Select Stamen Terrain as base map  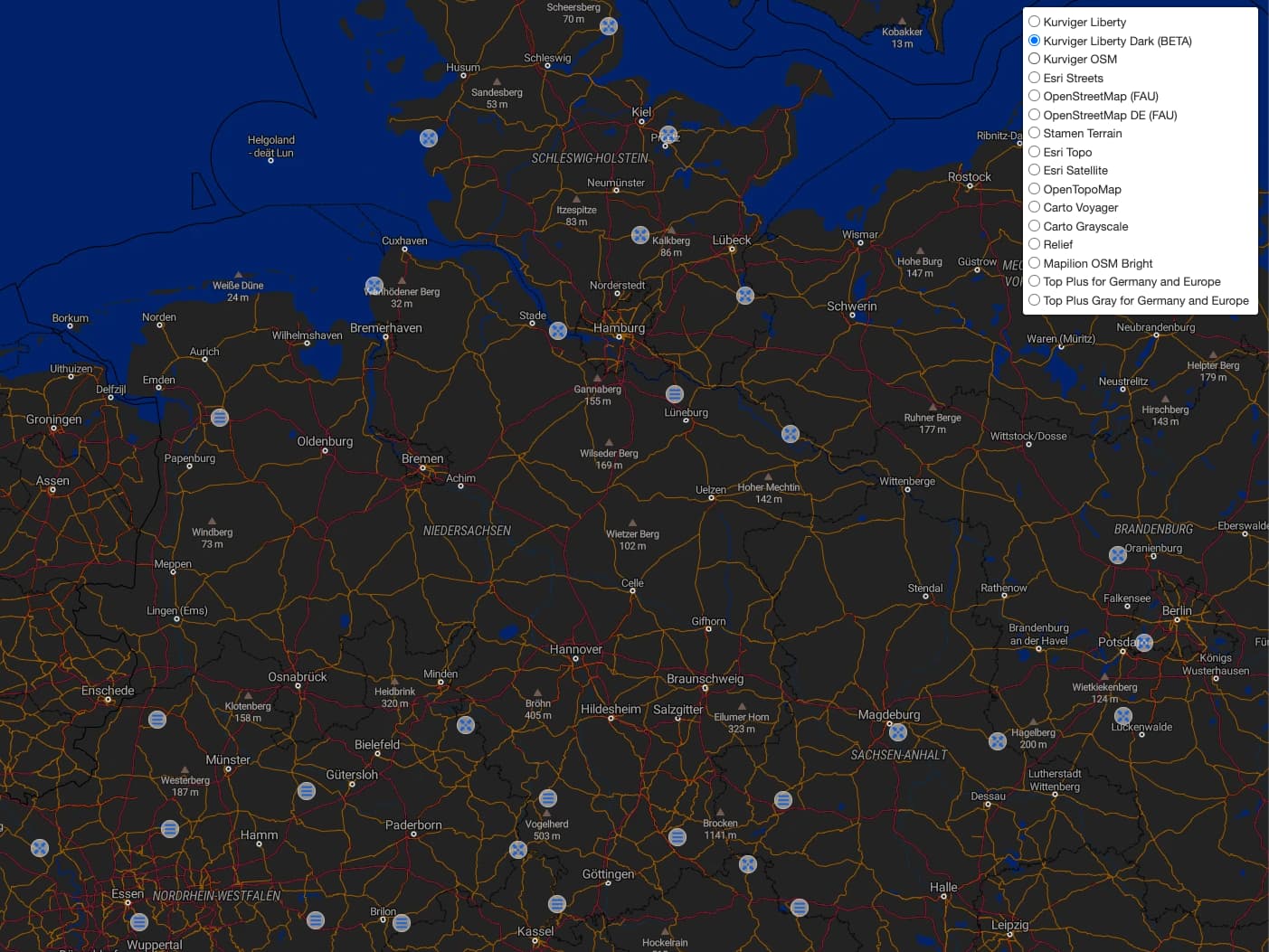(1034, 133)
